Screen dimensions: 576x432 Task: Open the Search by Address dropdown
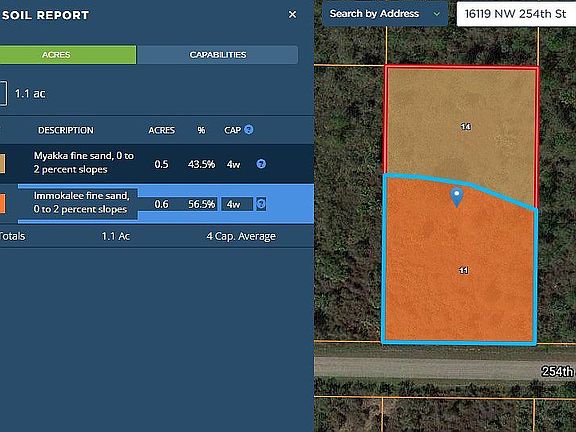coord(385,14)
